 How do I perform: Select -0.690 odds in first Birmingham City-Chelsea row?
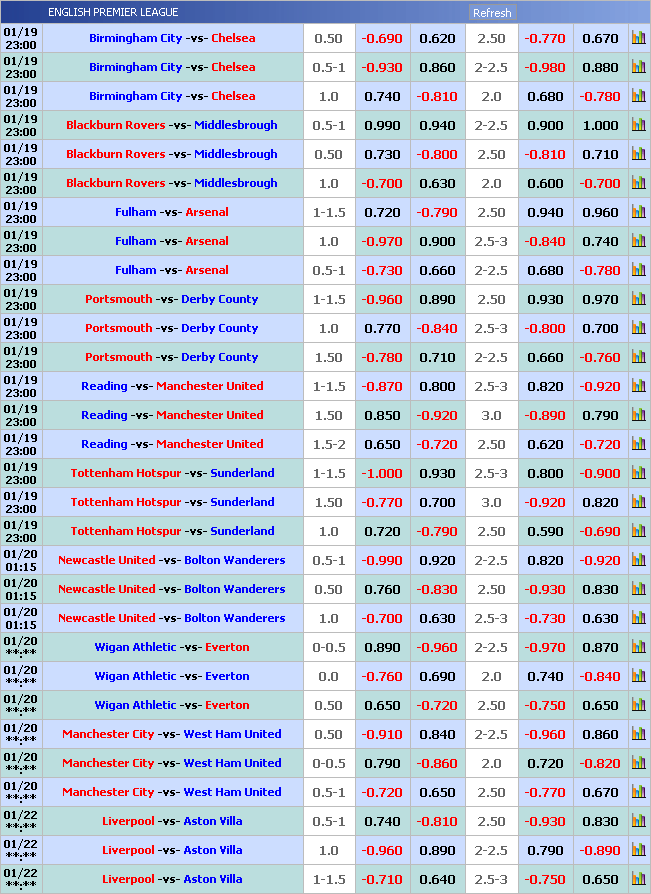click(380, 39)
